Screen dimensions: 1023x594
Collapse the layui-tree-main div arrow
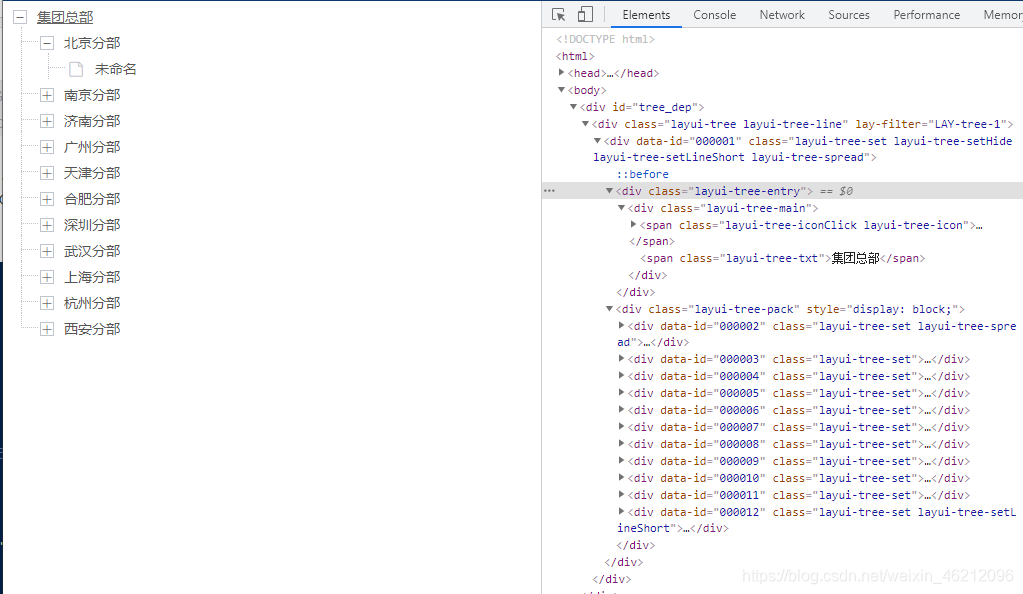(621, 208)
